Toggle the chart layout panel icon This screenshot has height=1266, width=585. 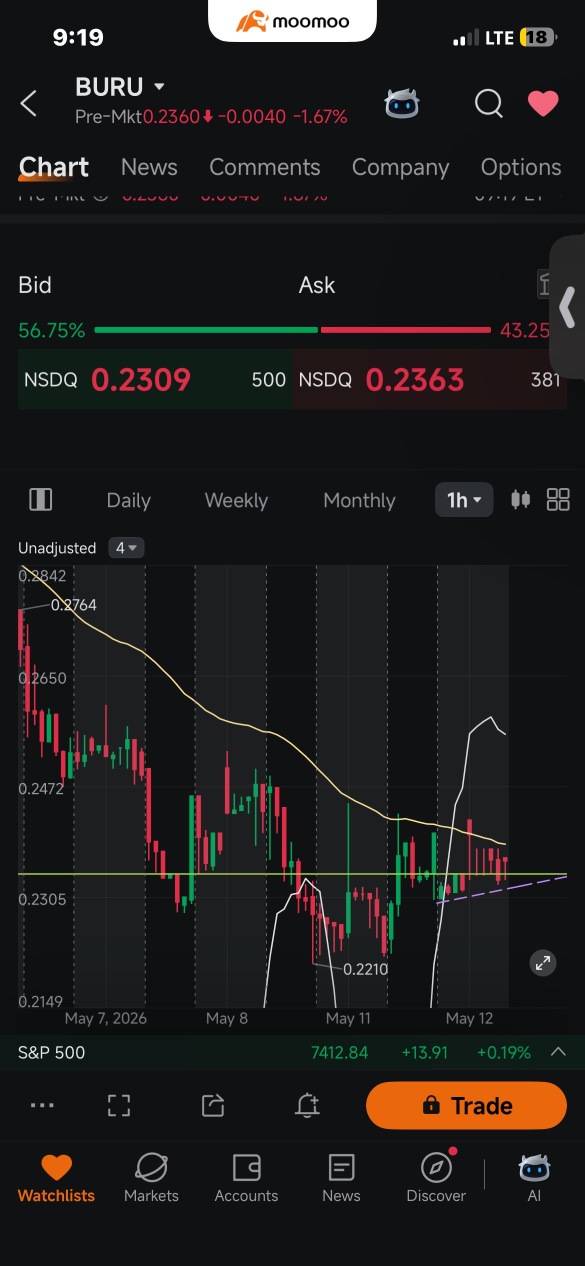coord(41,500)
